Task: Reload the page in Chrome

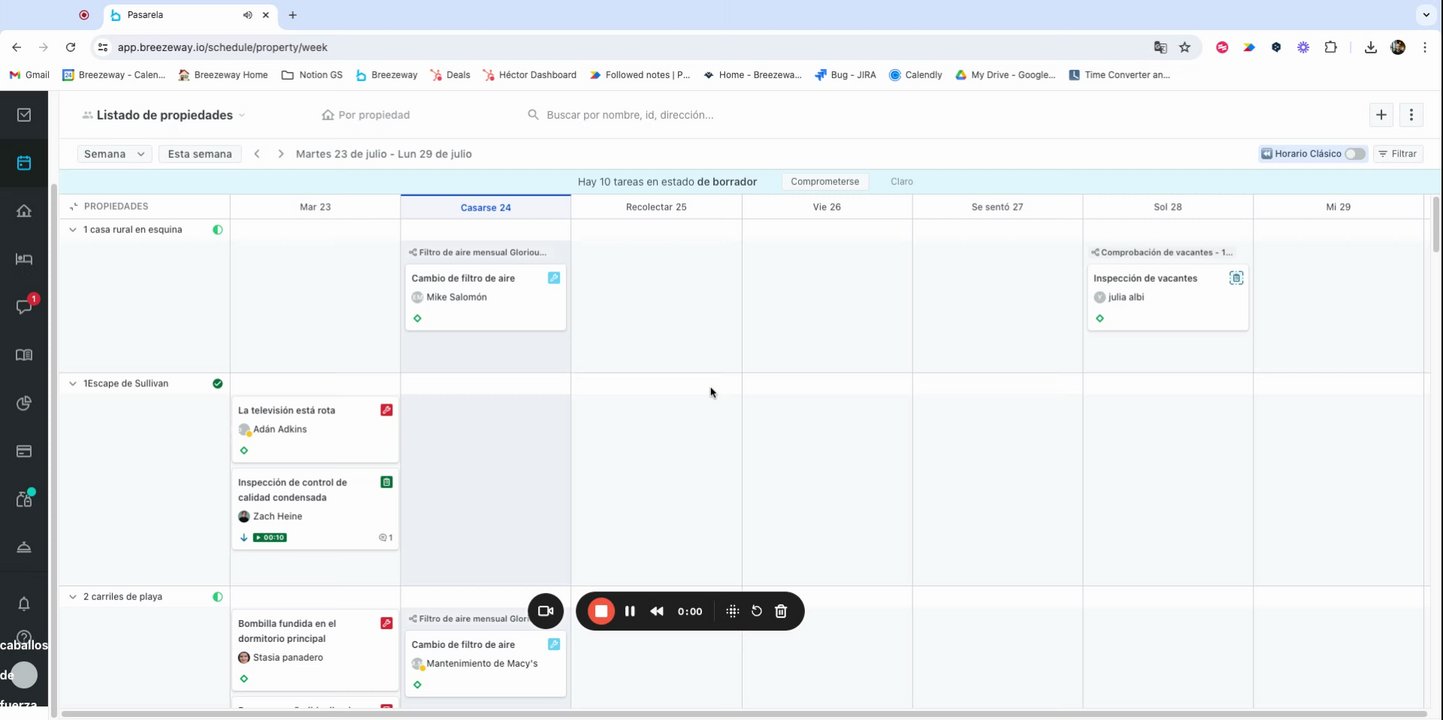Action: click(x=70, y=47)
